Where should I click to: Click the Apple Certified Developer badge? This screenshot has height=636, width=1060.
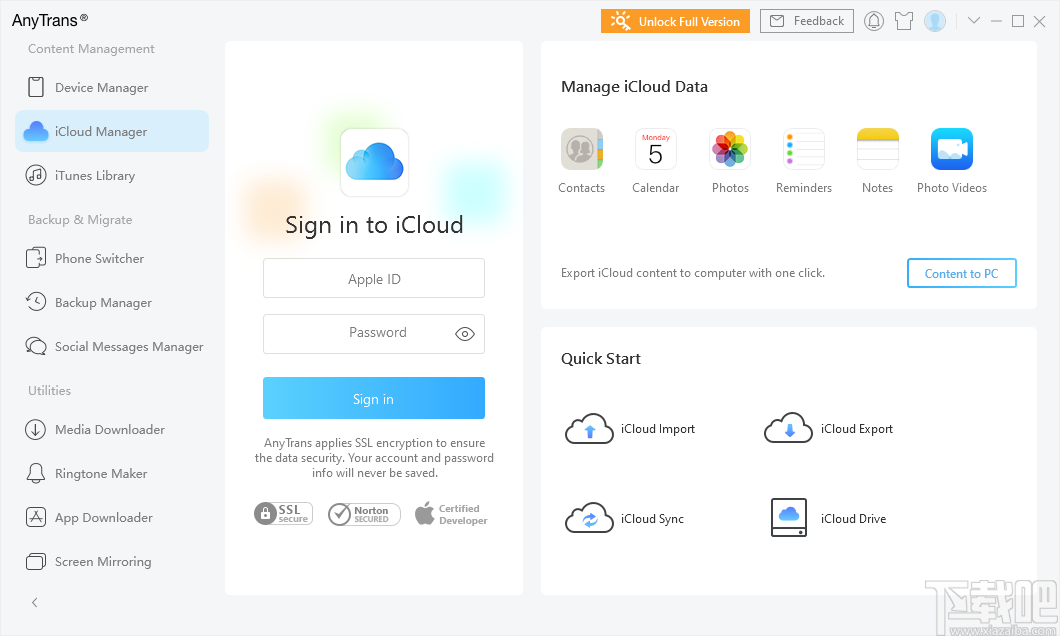[451, 514]
